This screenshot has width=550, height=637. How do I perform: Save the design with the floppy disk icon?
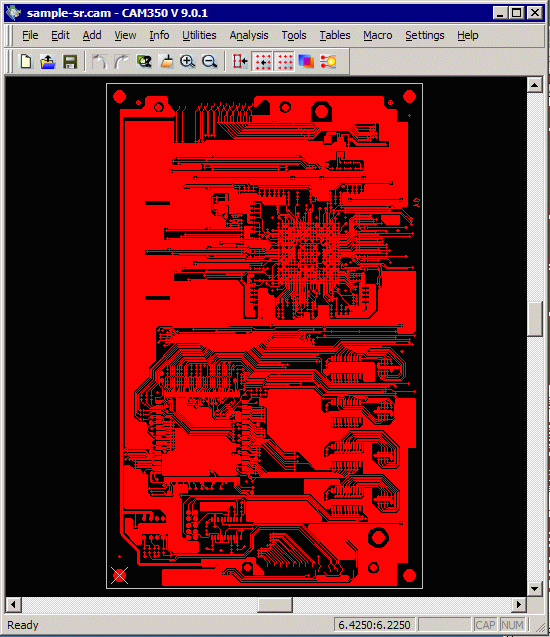70,62
